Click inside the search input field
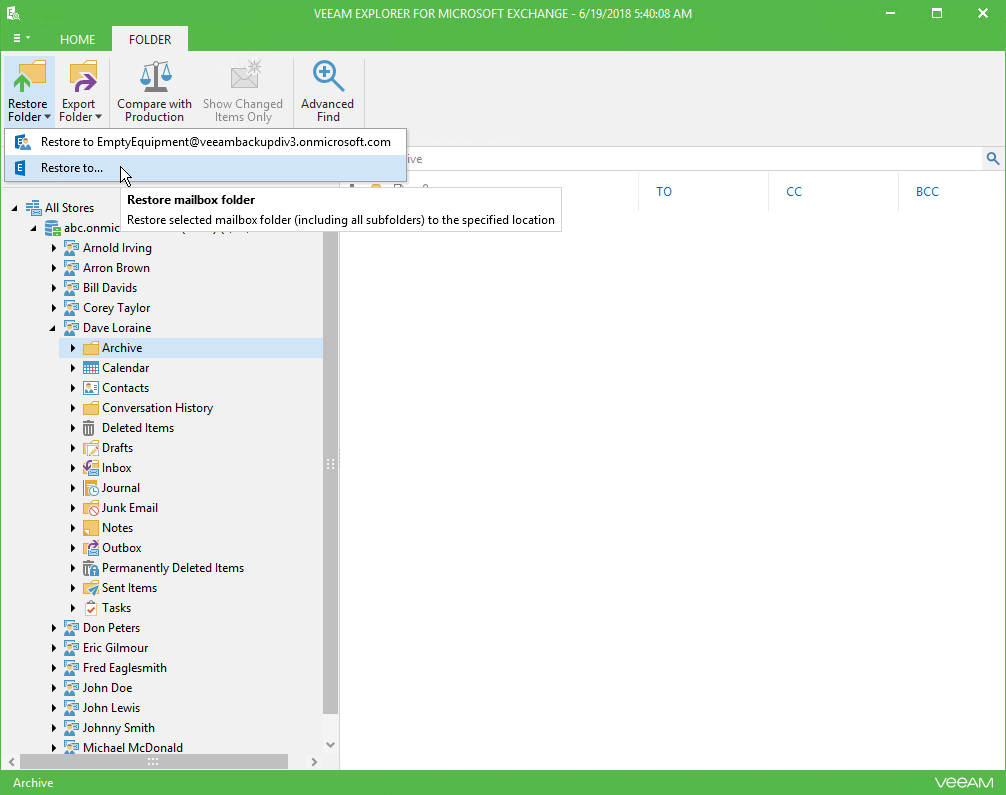This screenshot has width=1006, height=795. pos(693,158)
